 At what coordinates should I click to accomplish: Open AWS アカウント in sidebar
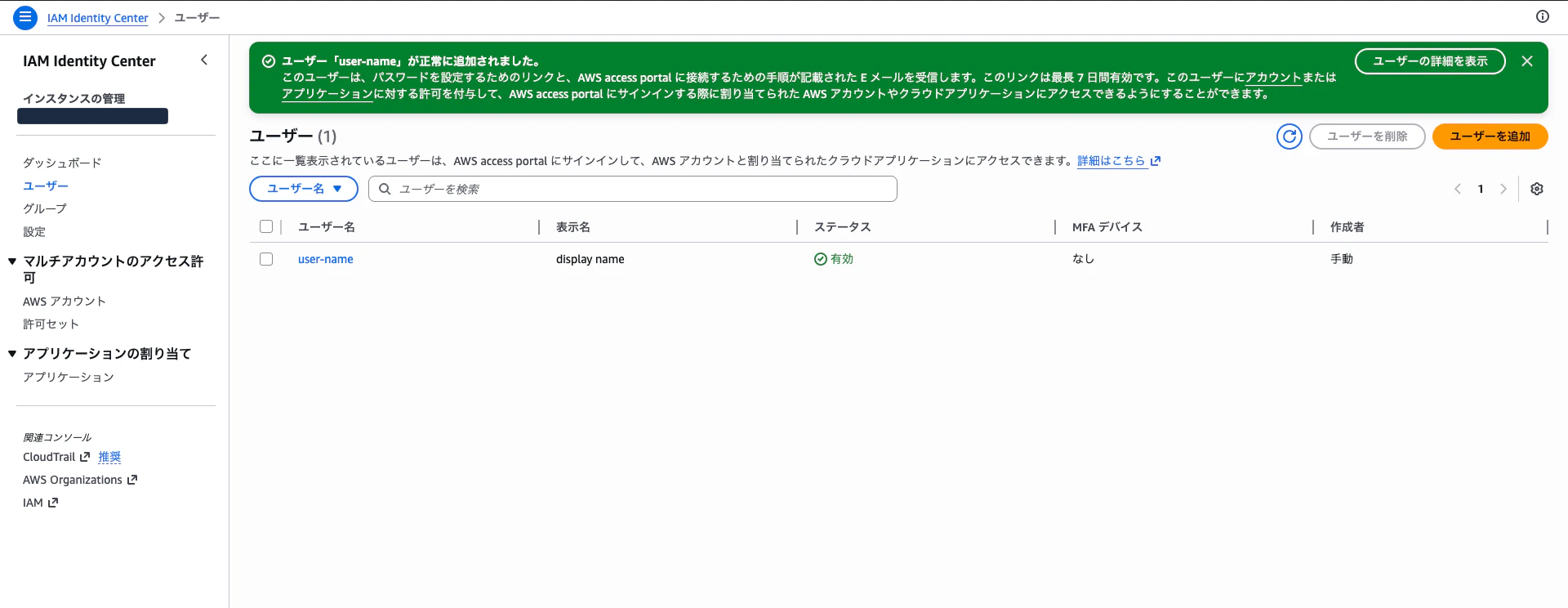click(x=65, y=301)
